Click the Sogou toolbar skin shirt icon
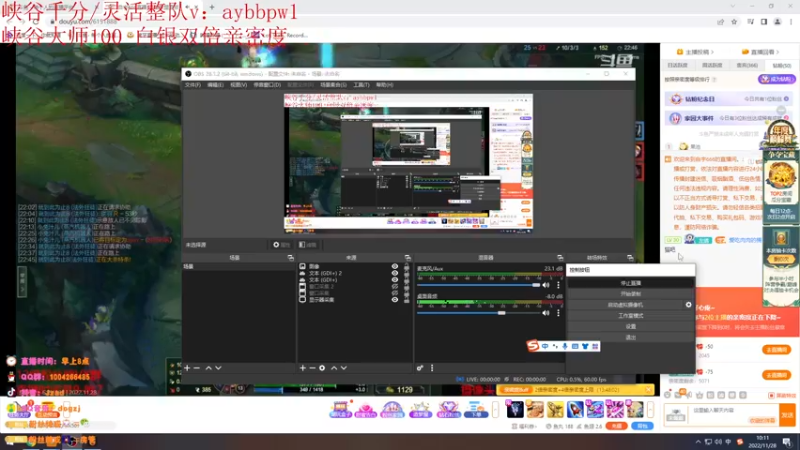Screen dimensions: 800x450 [x=585, y=346]
